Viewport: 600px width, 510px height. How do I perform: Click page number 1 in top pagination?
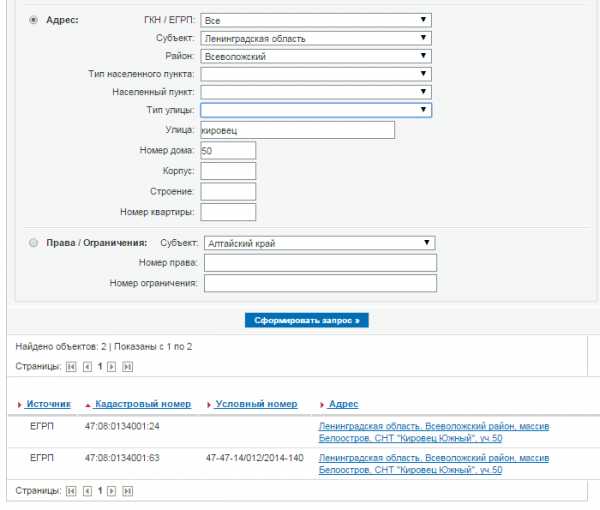[99, 367]
